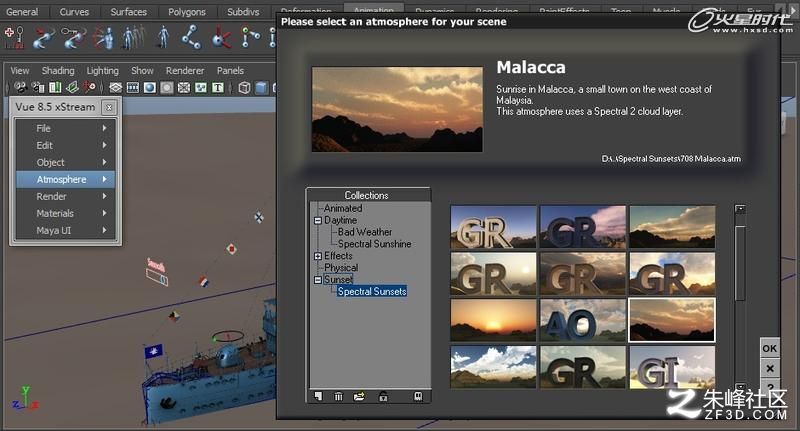Select the three connected joints shelf icon
Viewport: 800px width, 431px height.
[x=191, y=38]
